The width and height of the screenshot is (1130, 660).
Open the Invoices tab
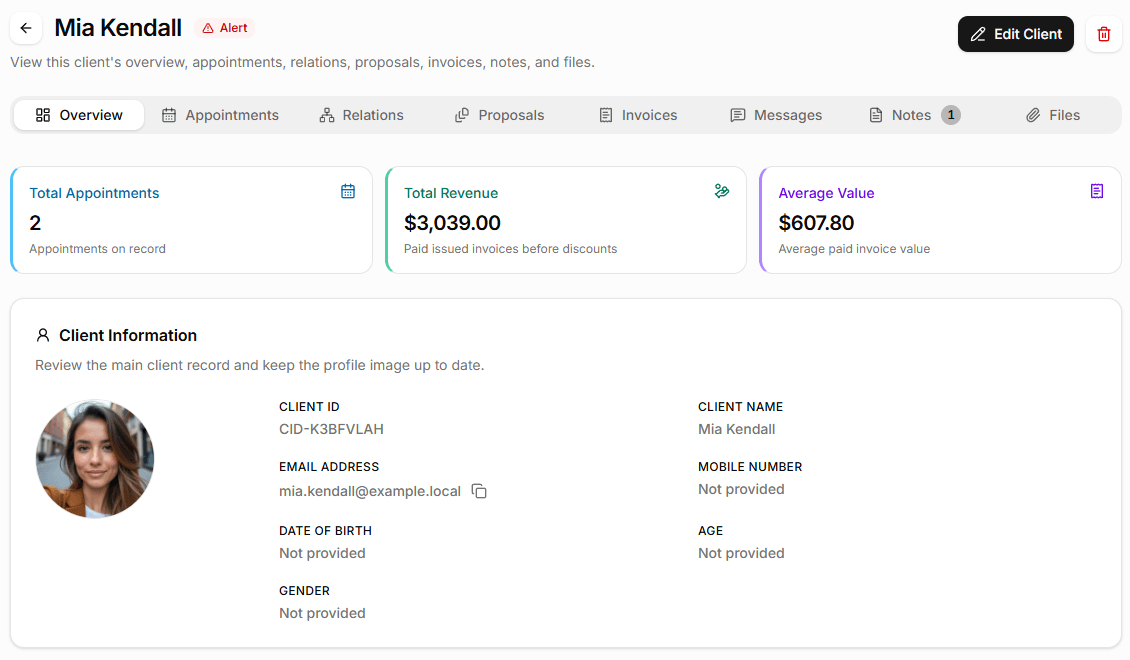(x=638, y=115)
